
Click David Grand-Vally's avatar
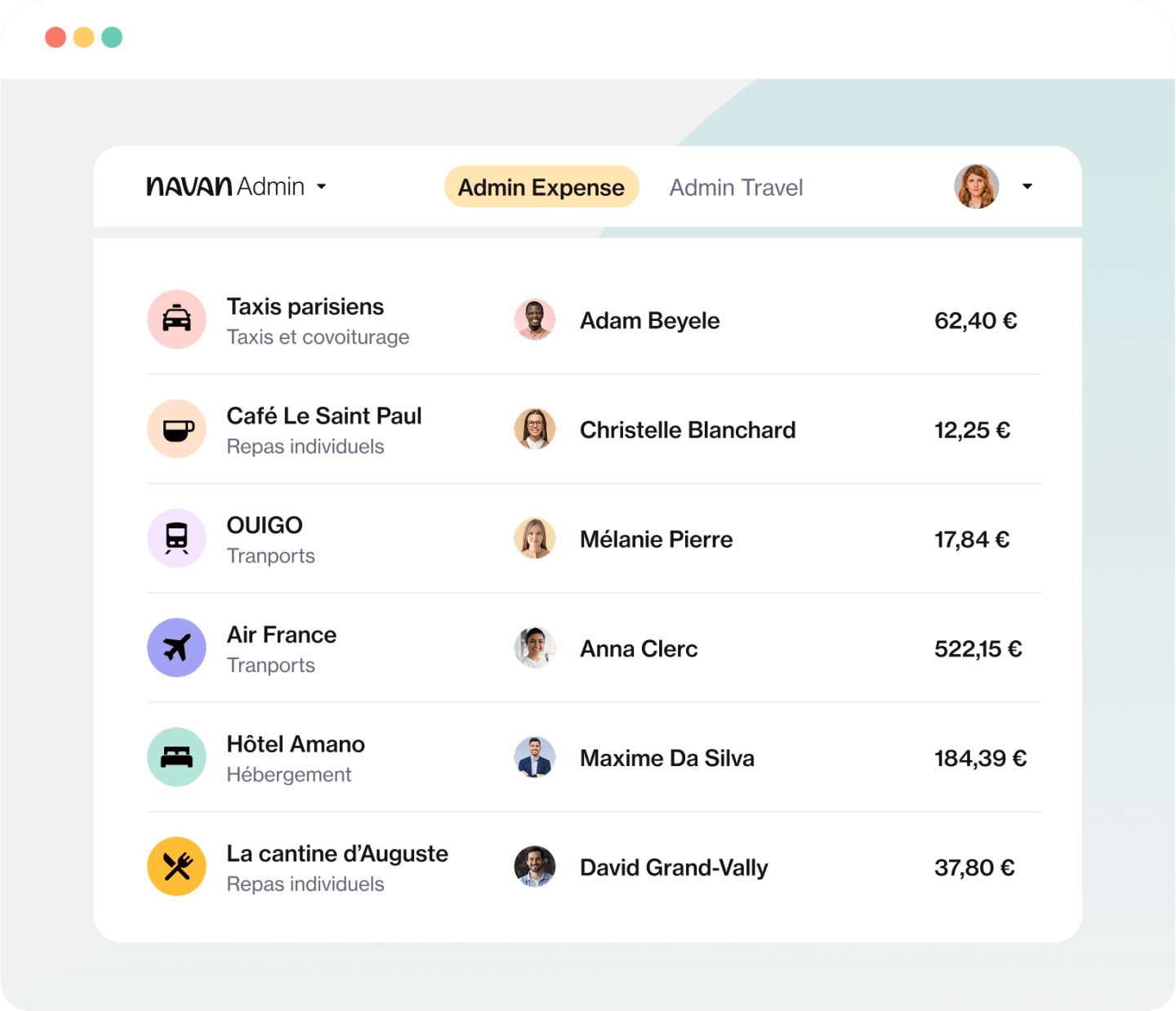pyautogui.click(x=535, y=866)
